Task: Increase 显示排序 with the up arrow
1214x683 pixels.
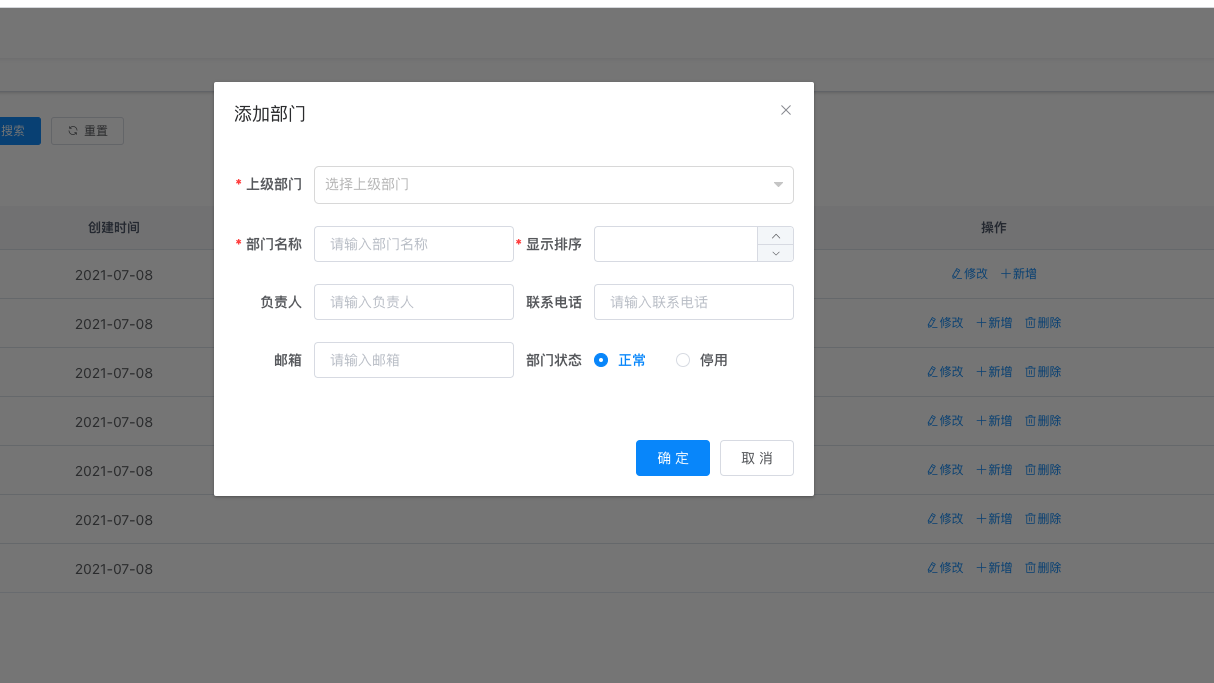Action: [776, 235]
